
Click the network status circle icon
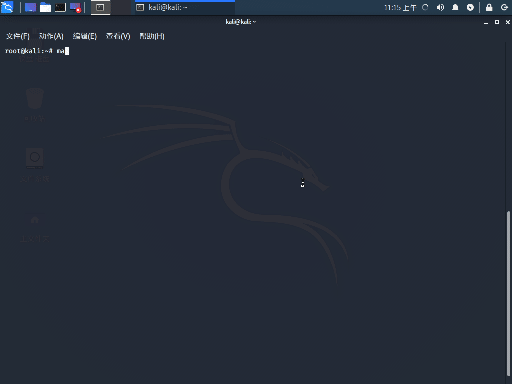[425, 7]
